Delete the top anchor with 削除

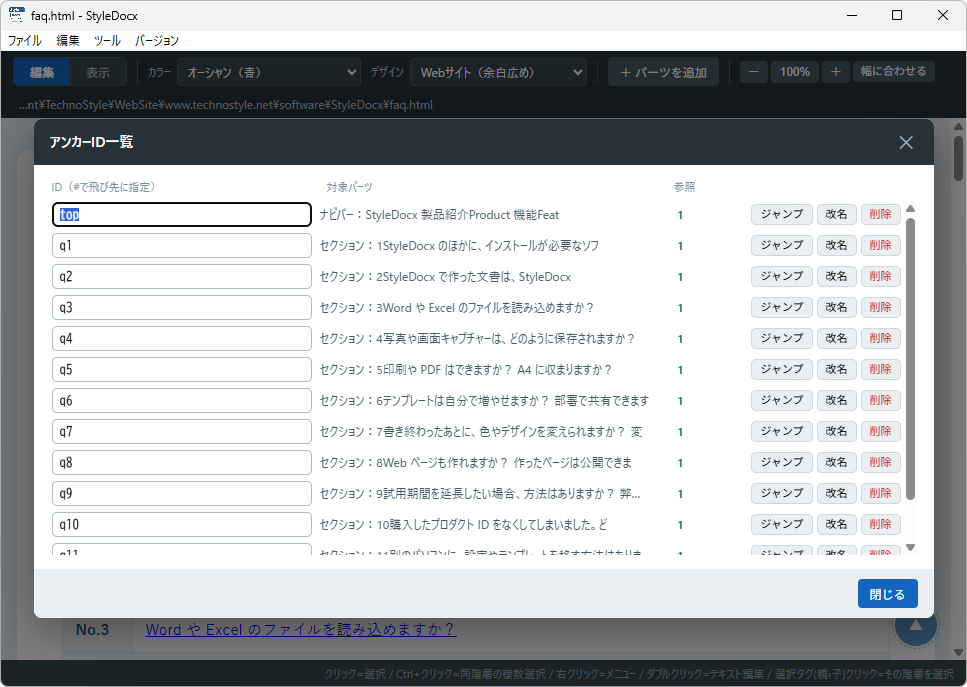click(x=881, y=214)
